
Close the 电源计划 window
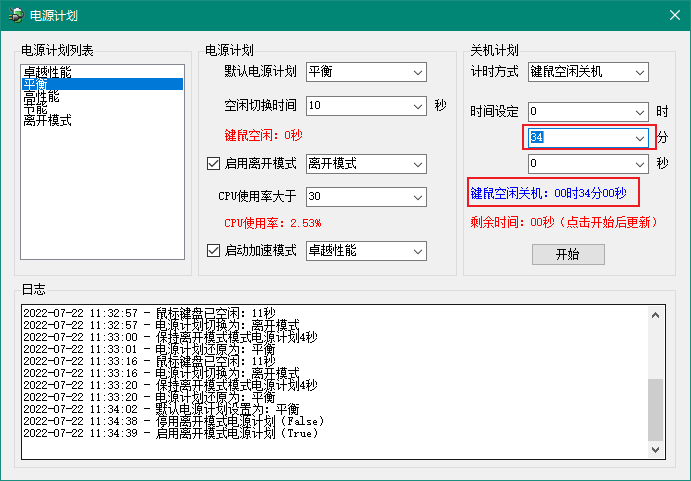point(675,15)
